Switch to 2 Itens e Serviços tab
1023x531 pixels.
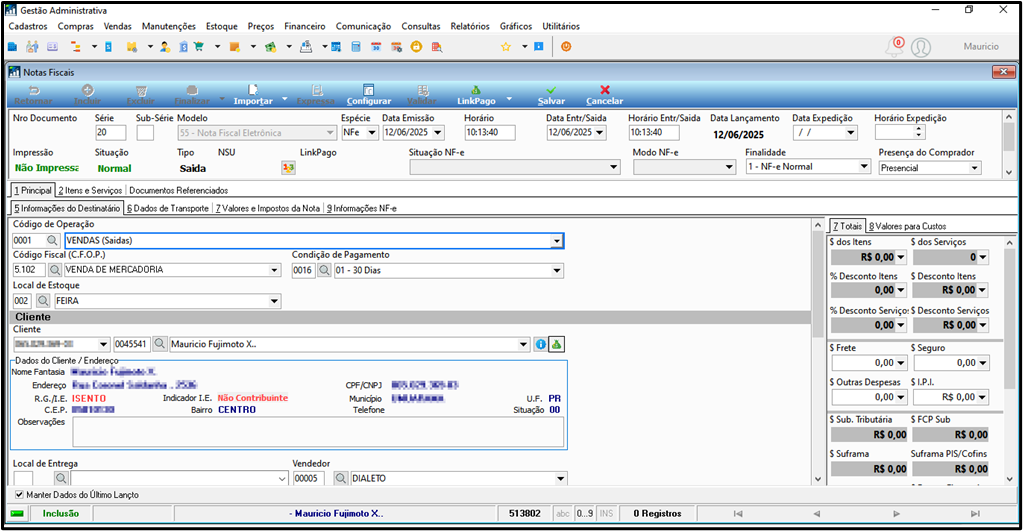[x=90, y=190]
